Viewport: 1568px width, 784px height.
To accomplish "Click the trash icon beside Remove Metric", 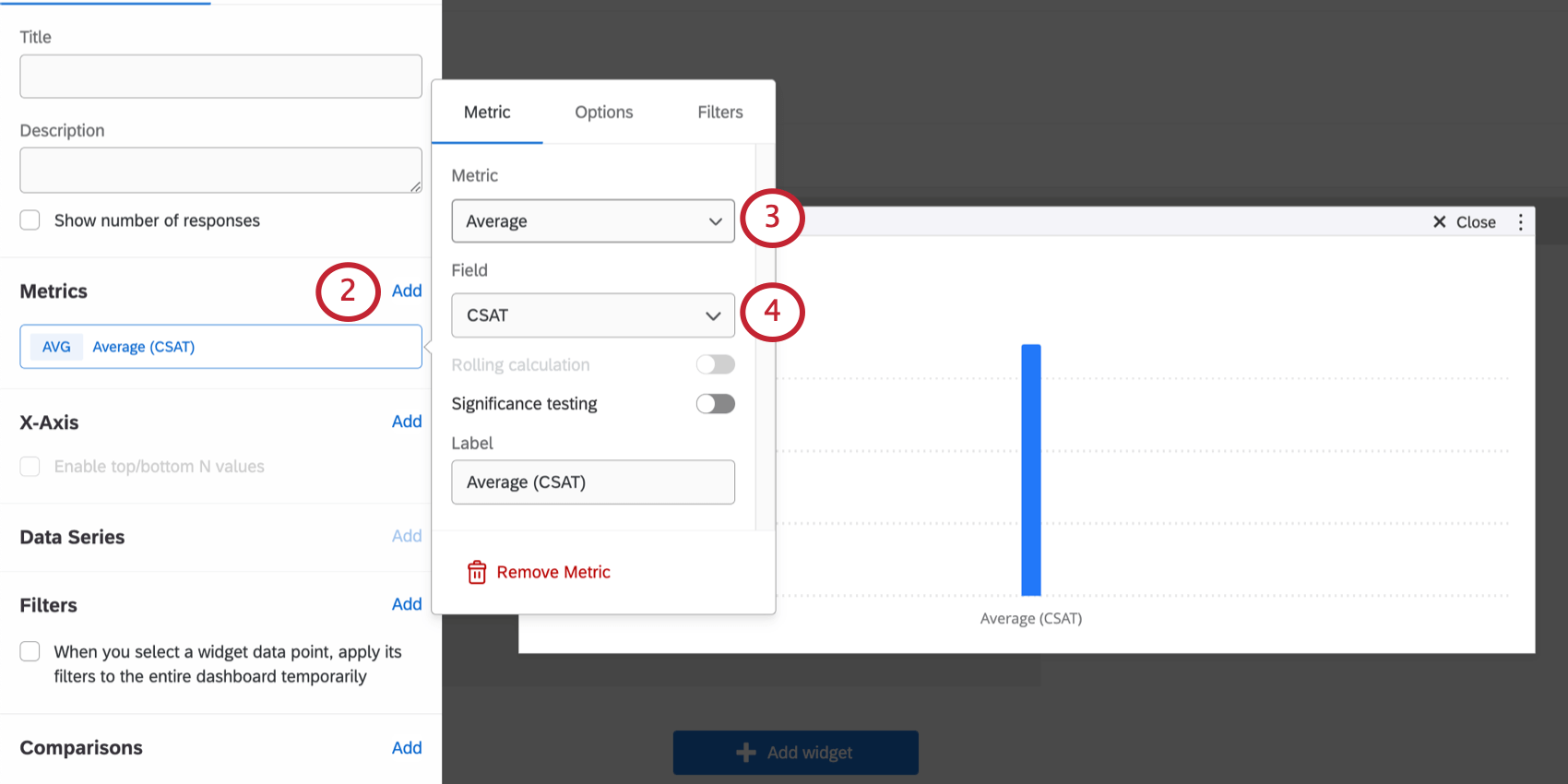I will [x=477, y=572].
